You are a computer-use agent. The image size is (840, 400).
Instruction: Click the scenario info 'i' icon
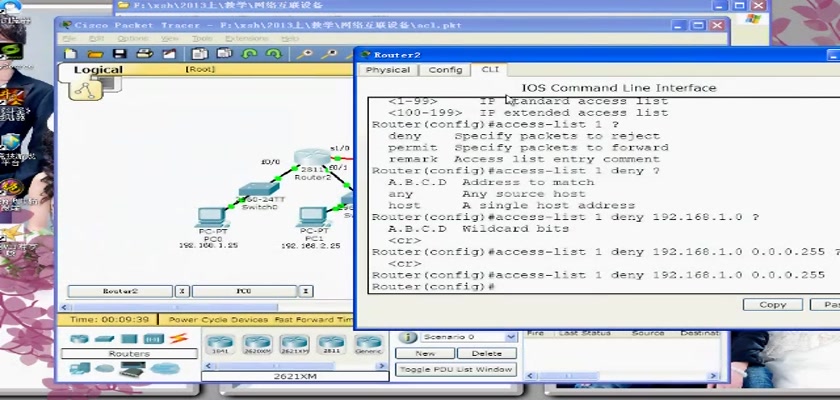(x=408, y=338)
